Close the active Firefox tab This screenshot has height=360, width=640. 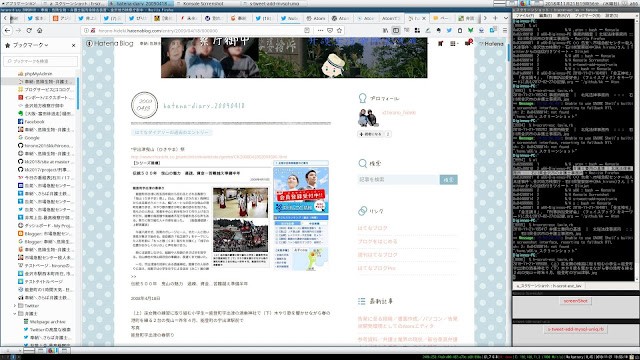pos(424,18)
